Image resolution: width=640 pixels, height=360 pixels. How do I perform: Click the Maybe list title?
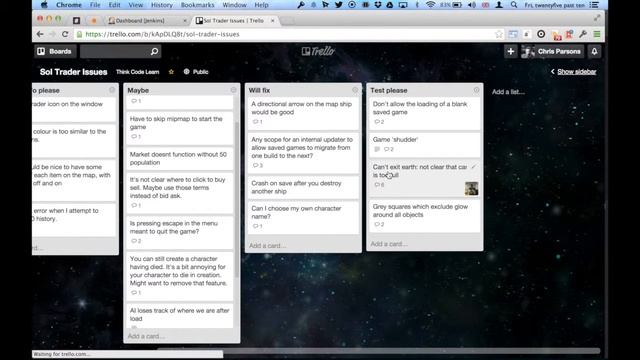tap(138, 90)
